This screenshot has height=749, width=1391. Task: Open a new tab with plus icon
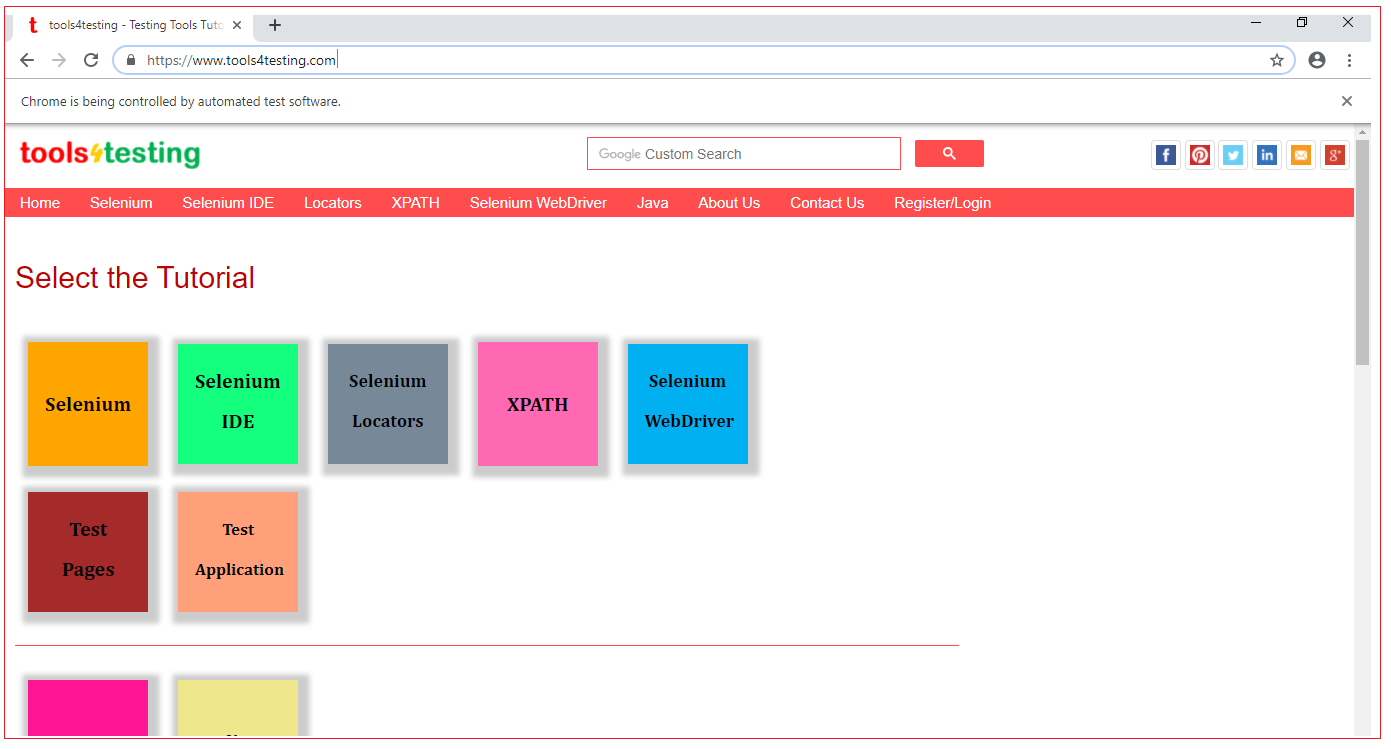click(x=275, y=25)
